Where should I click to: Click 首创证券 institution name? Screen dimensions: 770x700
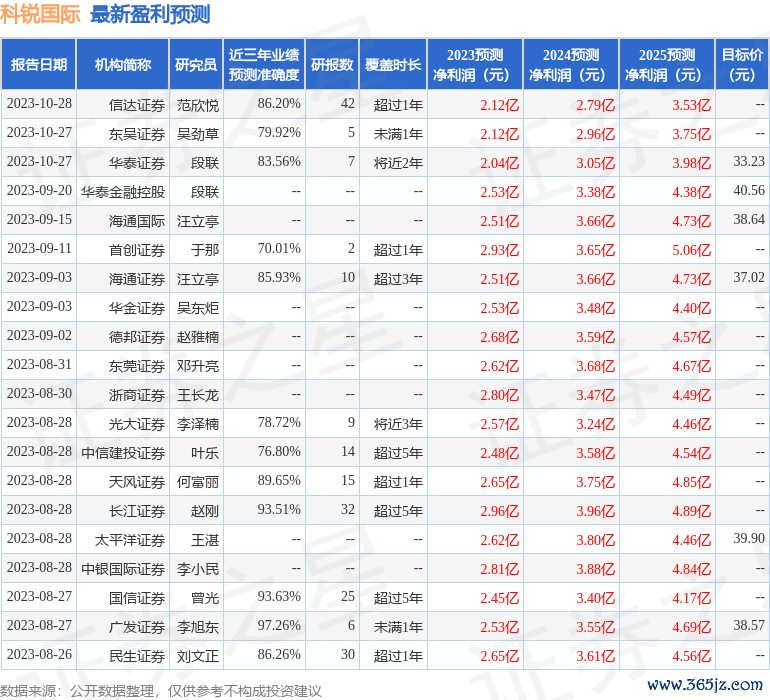pos(137,250)
